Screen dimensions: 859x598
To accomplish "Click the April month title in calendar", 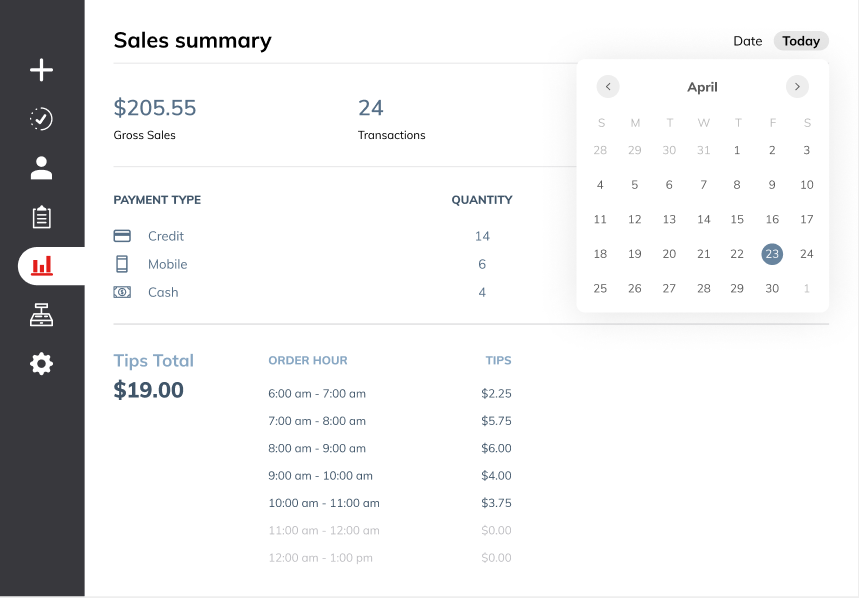I will (x=702, y=87).
